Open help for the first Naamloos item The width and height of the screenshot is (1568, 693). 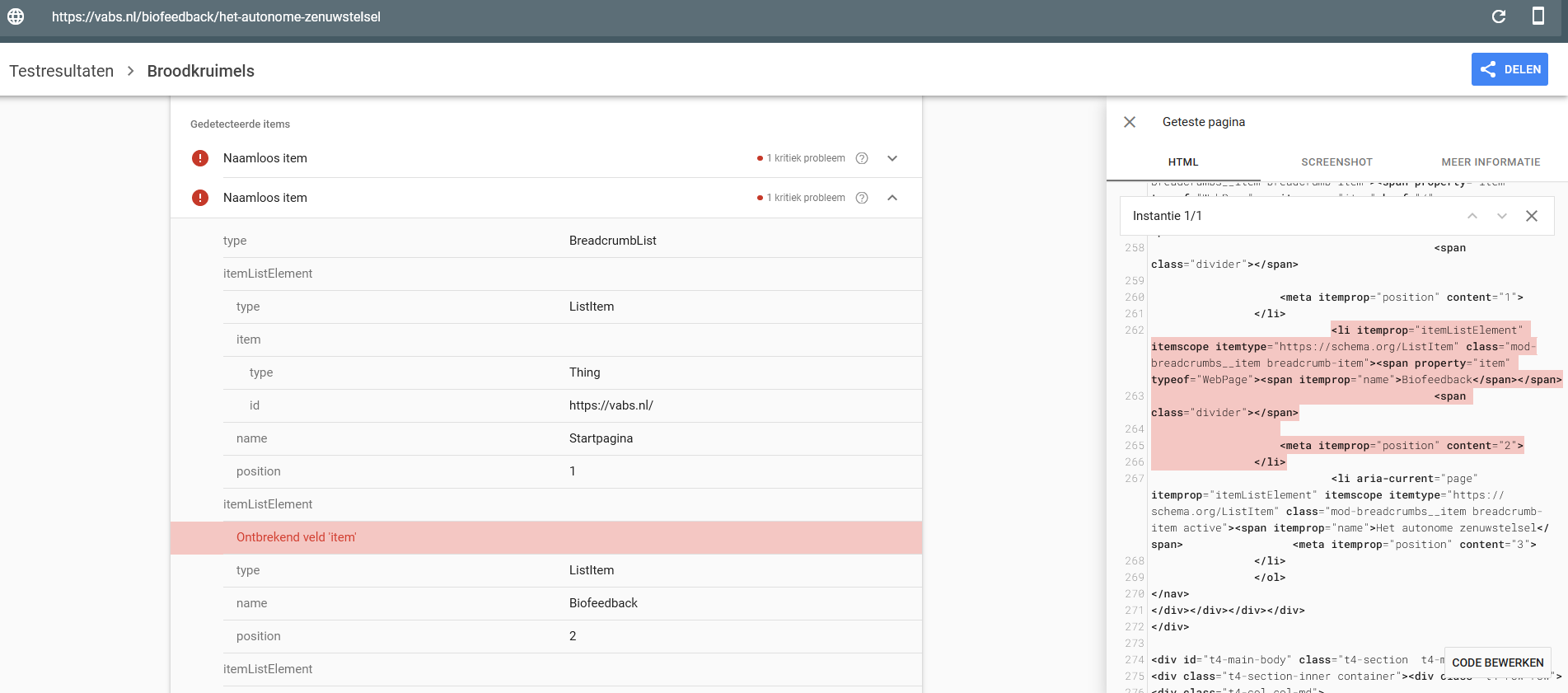tap(861, 158)
